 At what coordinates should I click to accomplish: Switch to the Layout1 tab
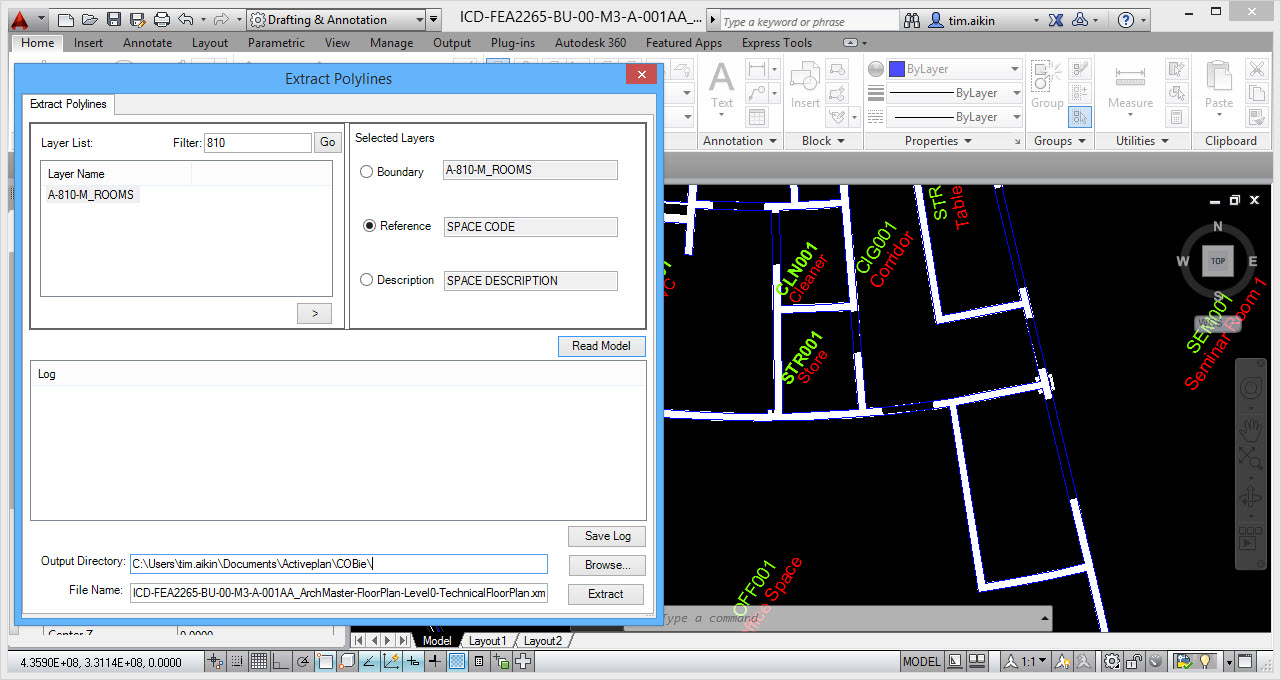pyautogui.click(x=487, y=641)
